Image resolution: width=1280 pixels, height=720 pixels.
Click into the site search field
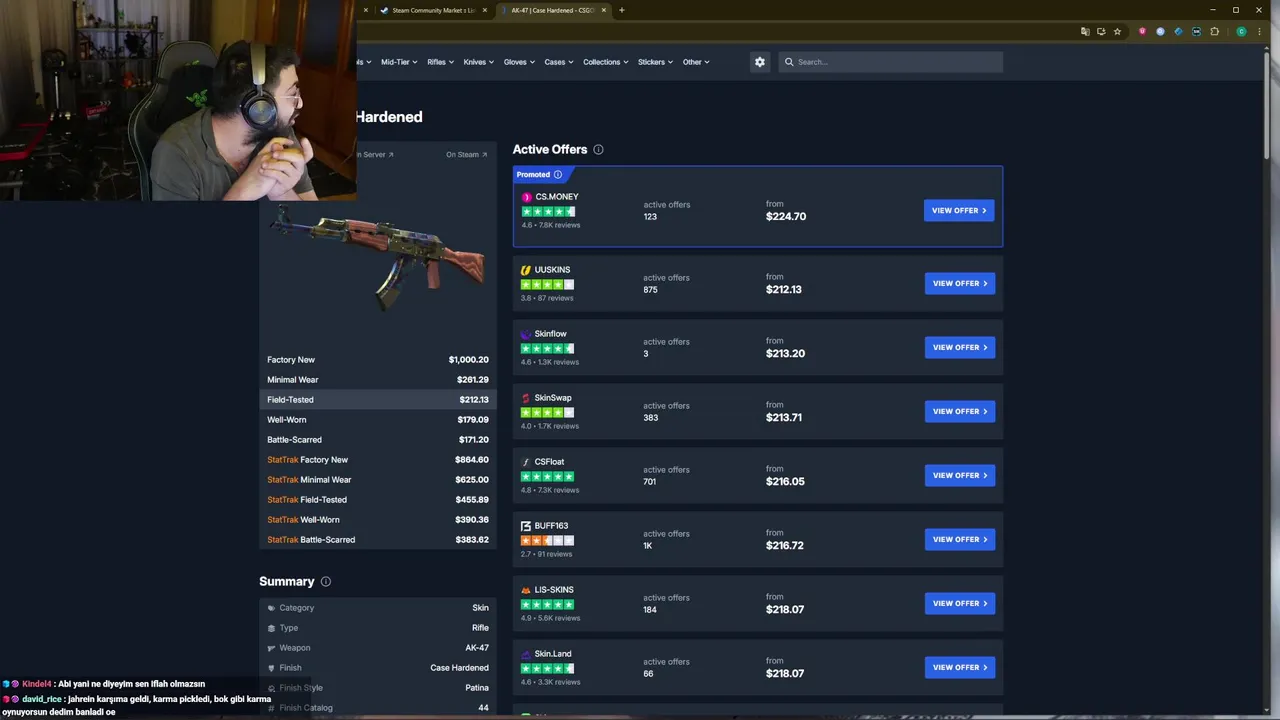coord(890,62)
